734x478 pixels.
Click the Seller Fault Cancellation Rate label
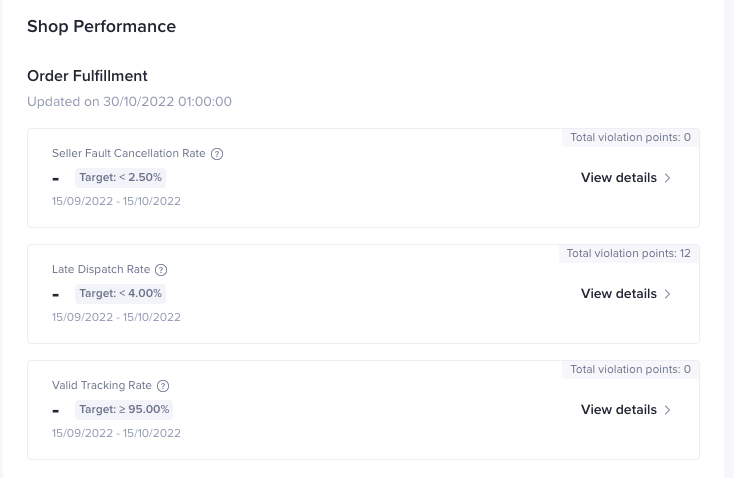pos(128,154)
